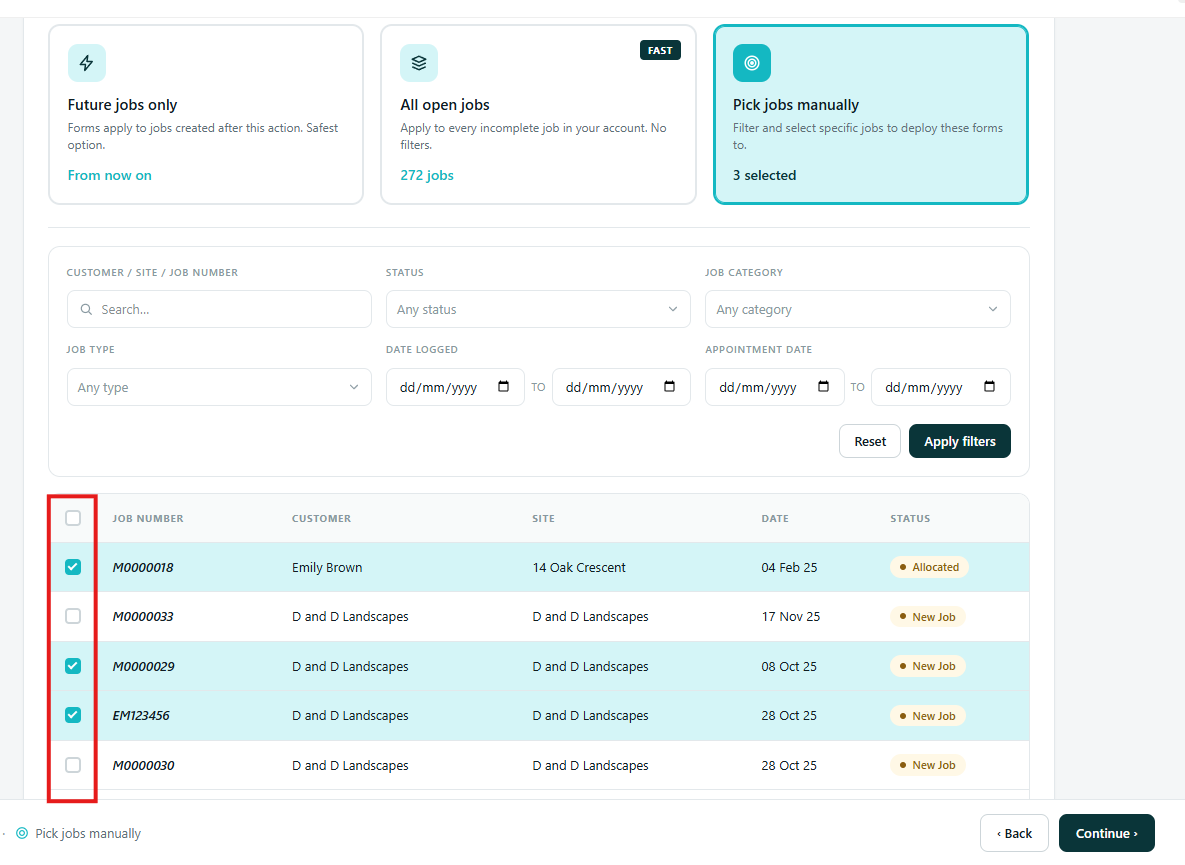The height and width of the screenshot is (865, 1185).
Task: Tick the checkbox for job M0000030
Action: click(73, 765)
